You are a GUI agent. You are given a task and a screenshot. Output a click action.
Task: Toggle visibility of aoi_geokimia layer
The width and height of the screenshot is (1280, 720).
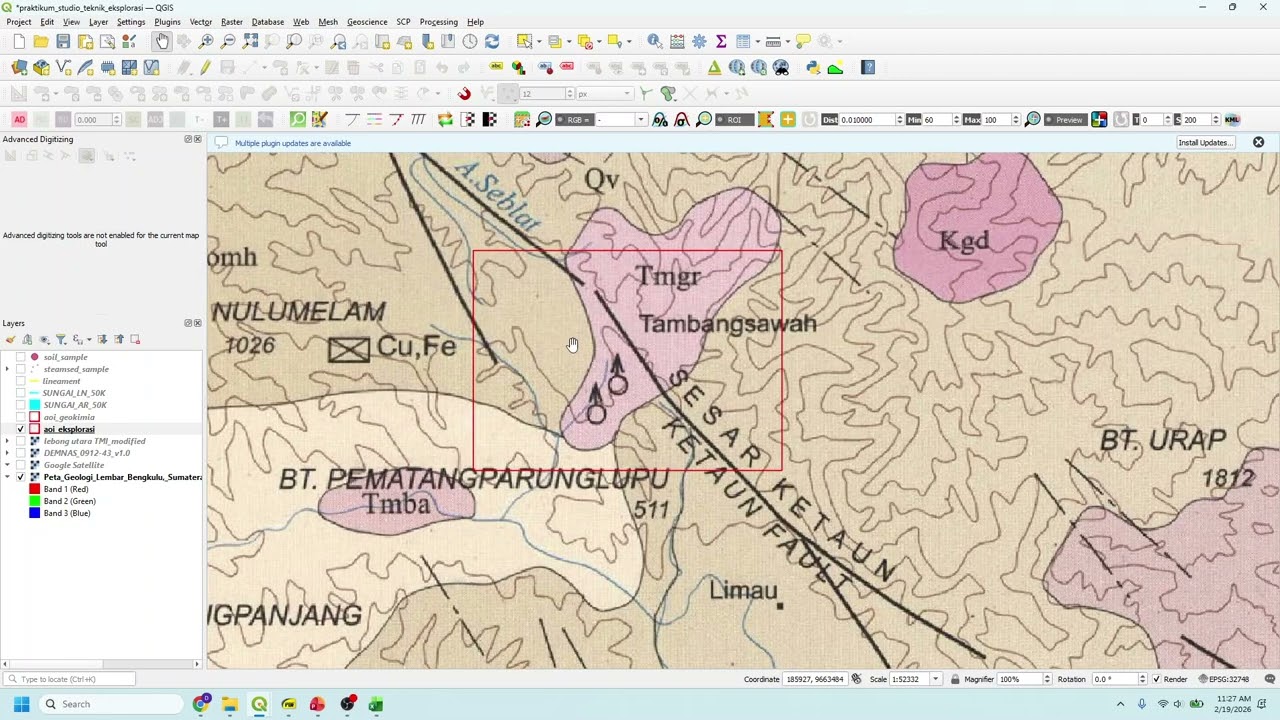pyautogui.click(x=21, y=417)
